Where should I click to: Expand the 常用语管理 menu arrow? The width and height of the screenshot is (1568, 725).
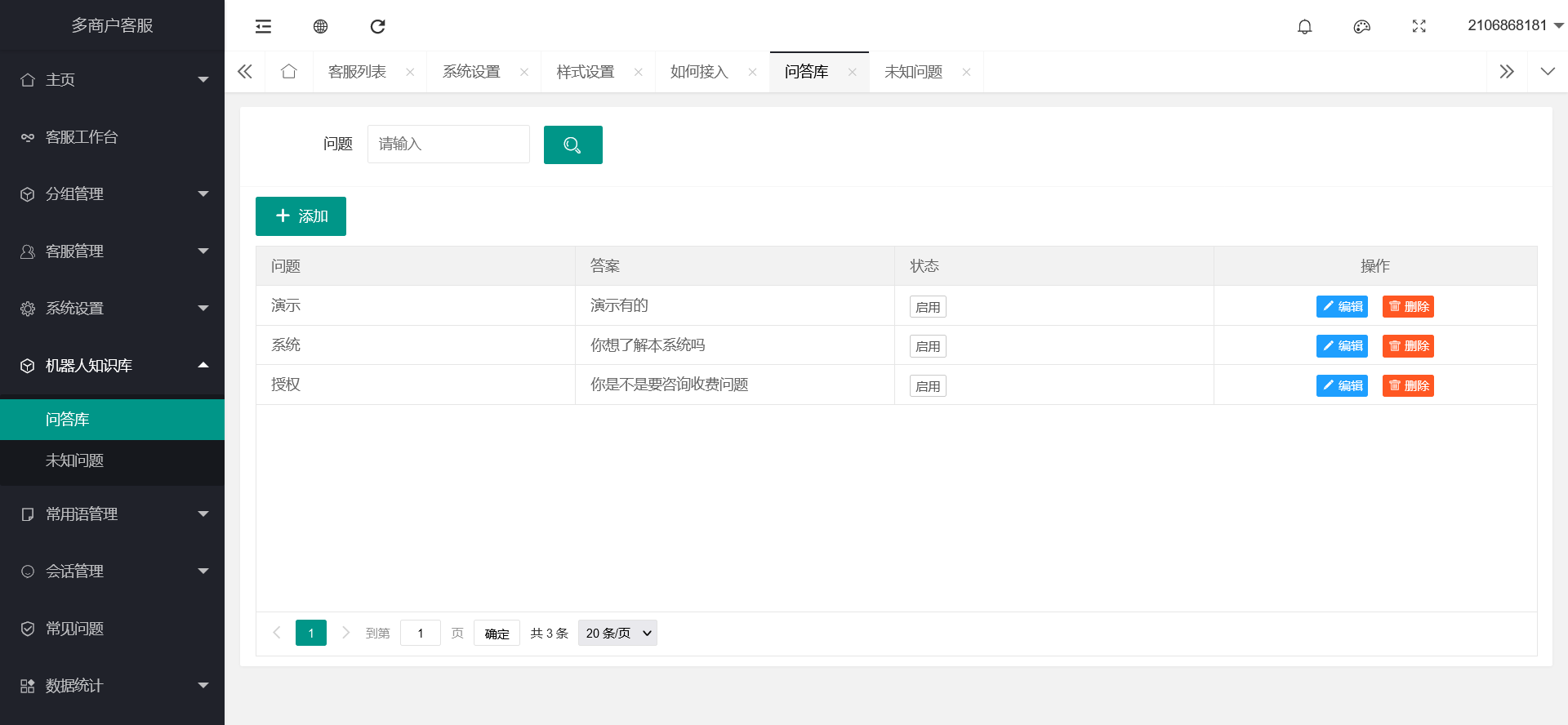coord(203,514)
